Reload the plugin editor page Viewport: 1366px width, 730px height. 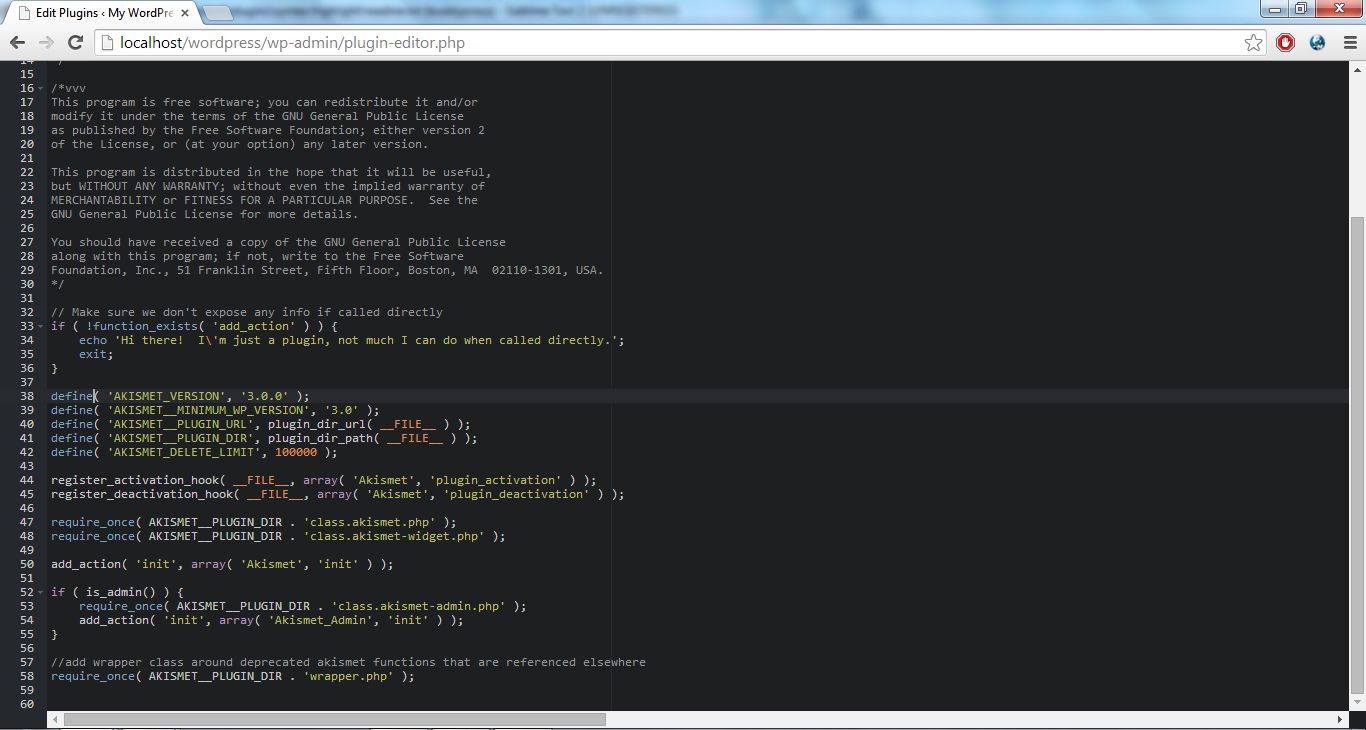pyautogui.click(x=75, y=43)
